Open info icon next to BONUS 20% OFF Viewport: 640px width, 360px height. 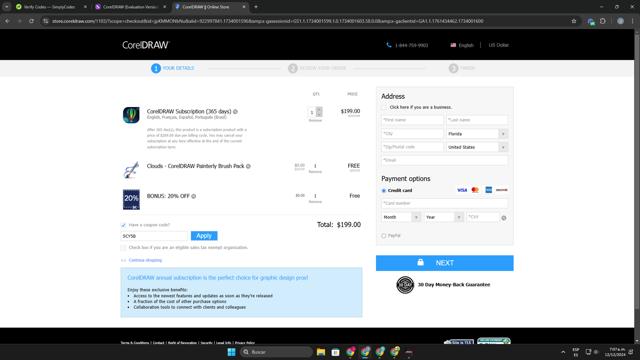pos(193,196)
